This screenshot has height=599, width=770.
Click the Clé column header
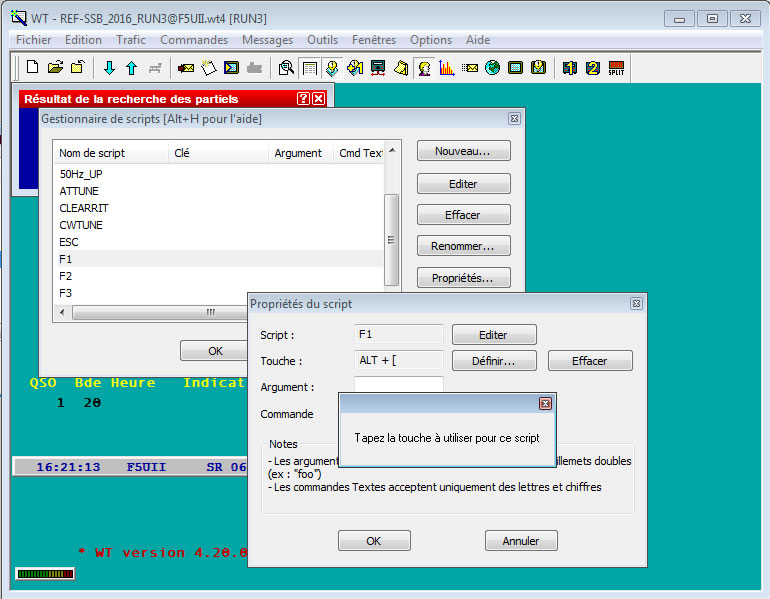[182, 153]
